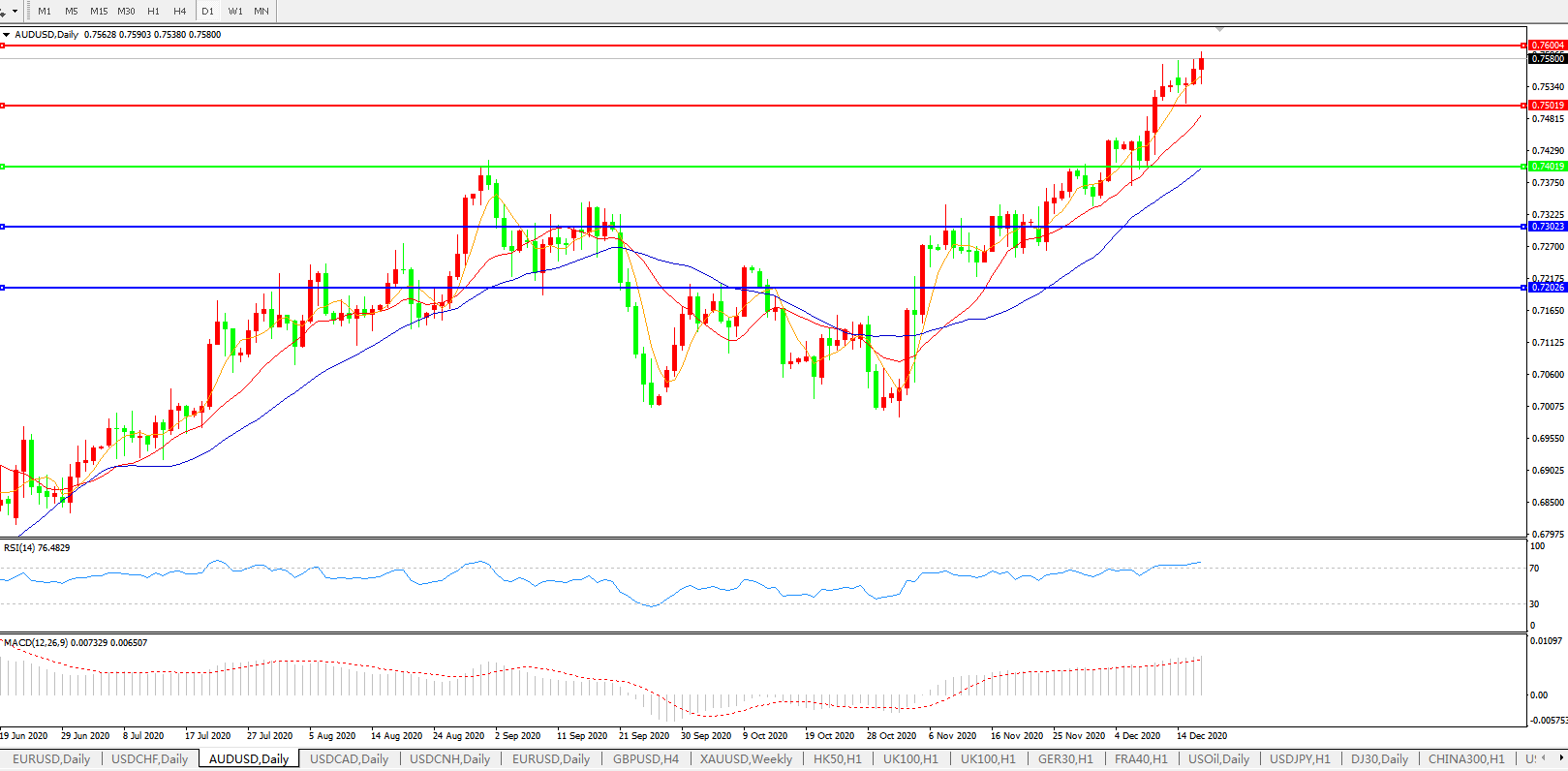This screenshot has width=1568, height=771.
Task: Open the USOil,Daily chart tab
Action: coord(1218,758)
